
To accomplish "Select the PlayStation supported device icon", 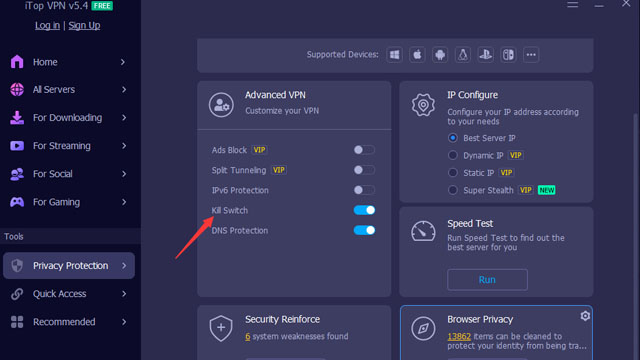I will tap(485, 55).
